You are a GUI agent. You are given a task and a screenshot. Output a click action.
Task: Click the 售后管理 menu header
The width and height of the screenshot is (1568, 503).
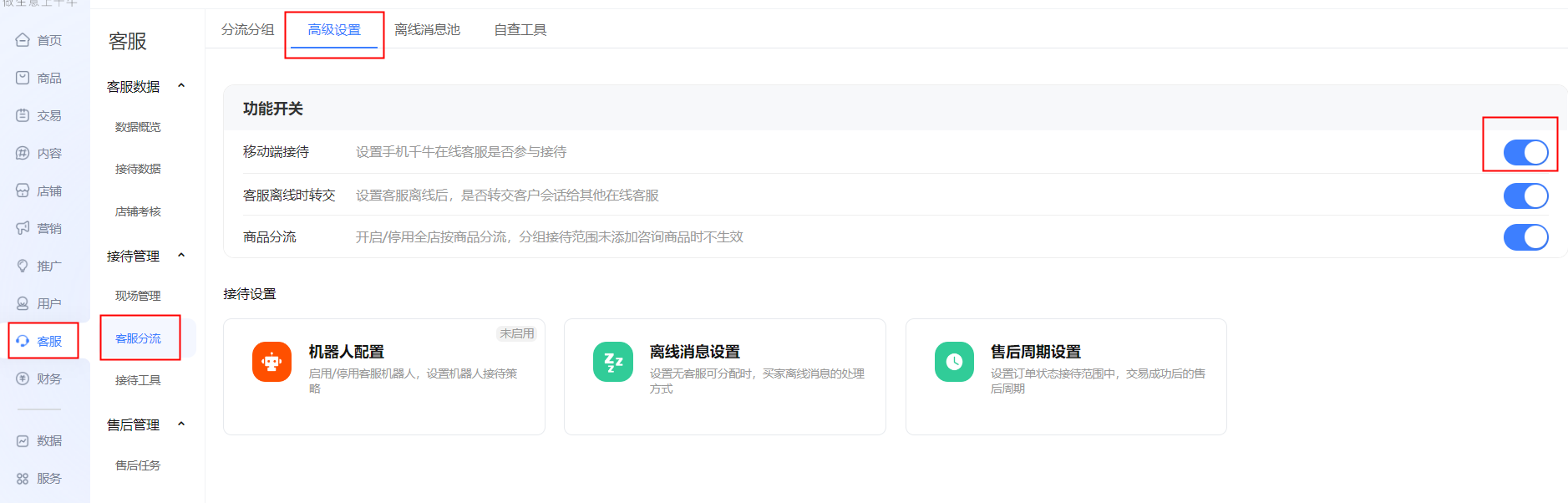(x=133, y=425)
